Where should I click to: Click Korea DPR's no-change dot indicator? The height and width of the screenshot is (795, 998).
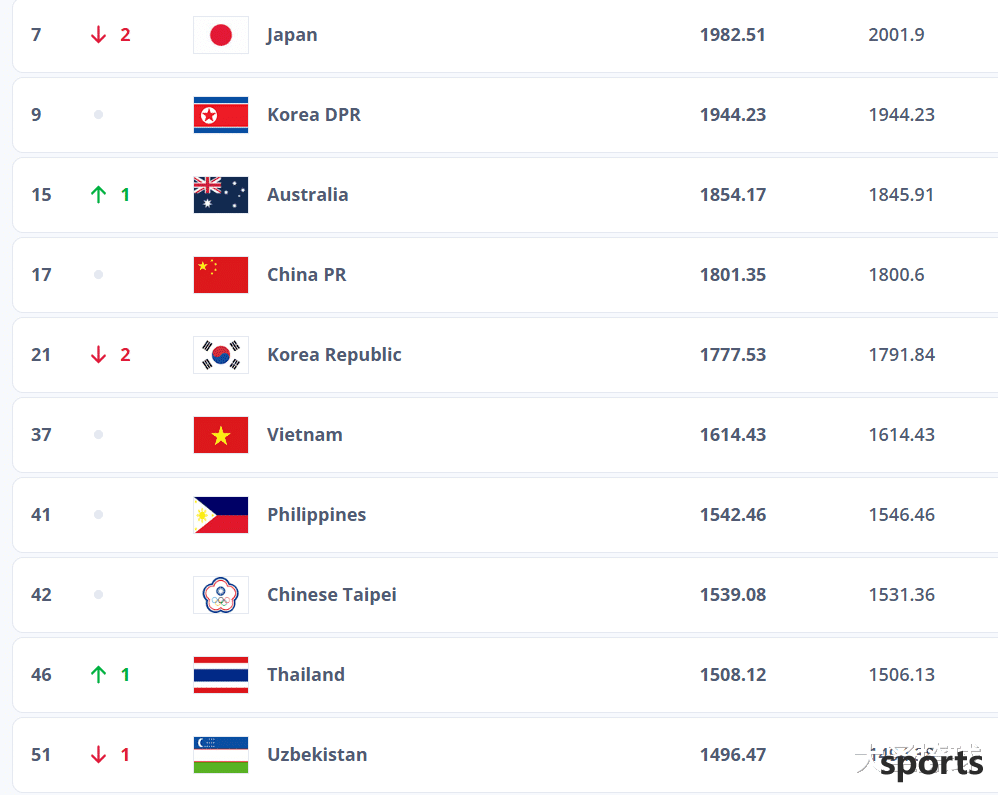pos(98,115)
